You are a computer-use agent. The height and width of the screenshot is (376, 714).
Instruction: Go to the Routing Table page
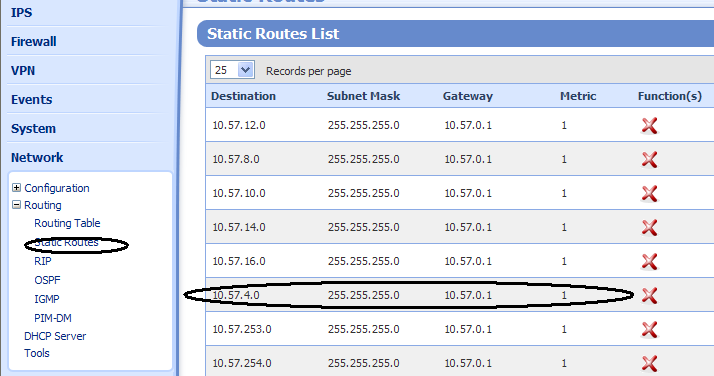pyautogui.click(x=67, y=223)
